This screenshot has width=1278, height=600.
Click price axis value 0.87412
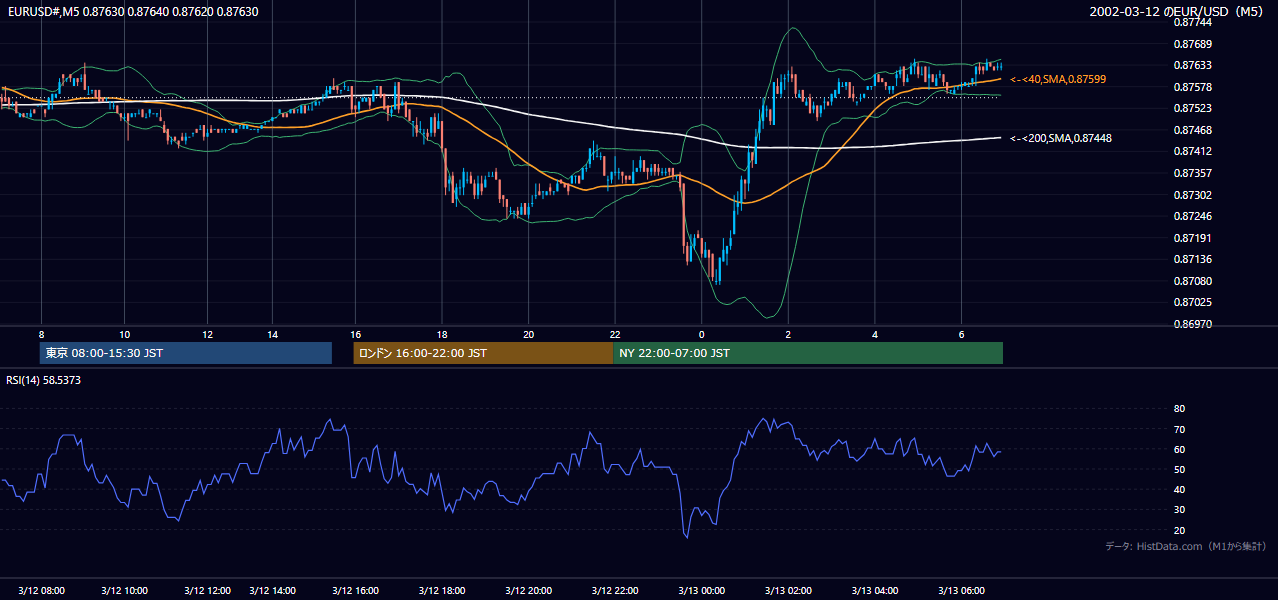click(1193, 152)
